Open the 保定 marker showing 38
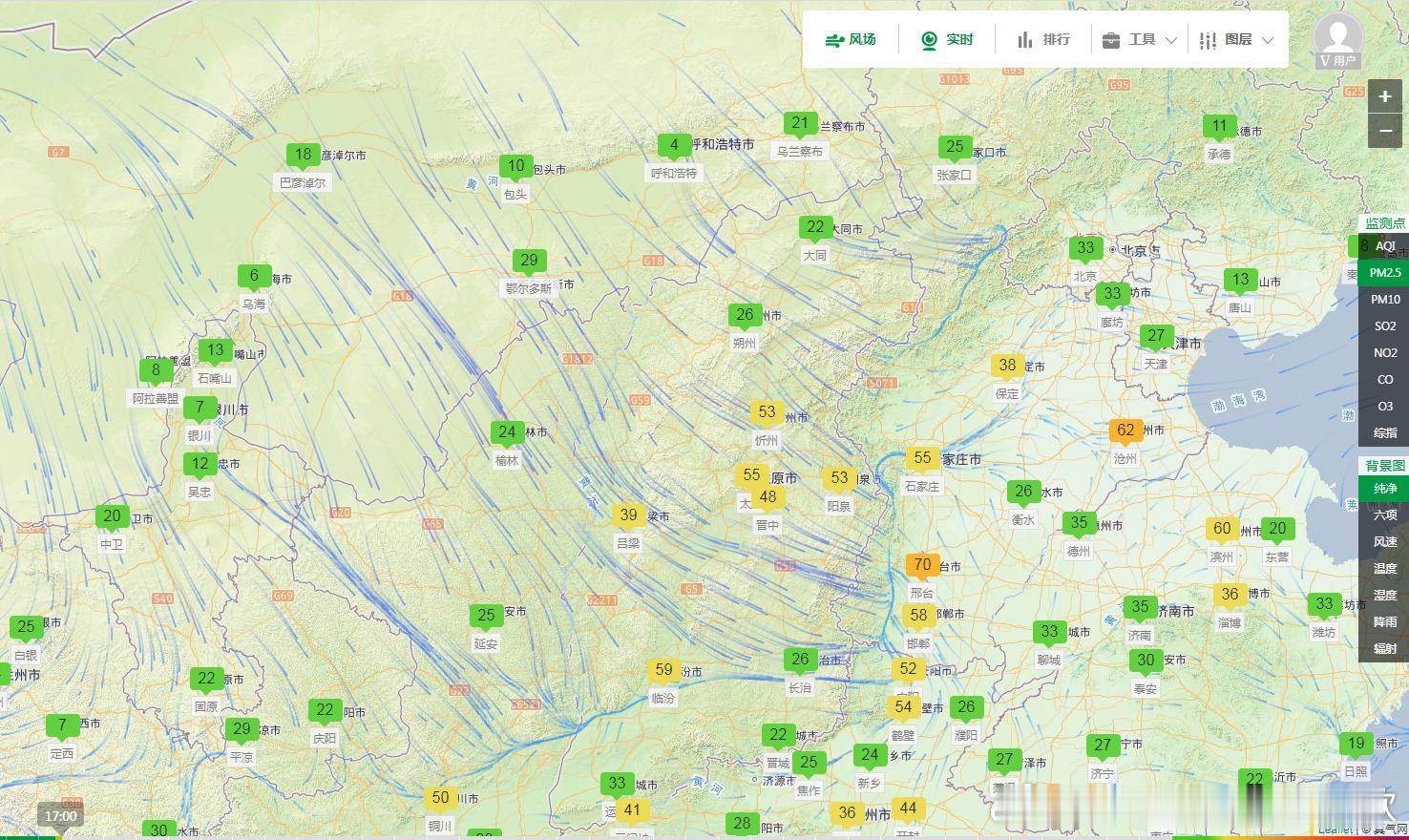This screenshot has height=840, width=1409. tap(1007, 366)
